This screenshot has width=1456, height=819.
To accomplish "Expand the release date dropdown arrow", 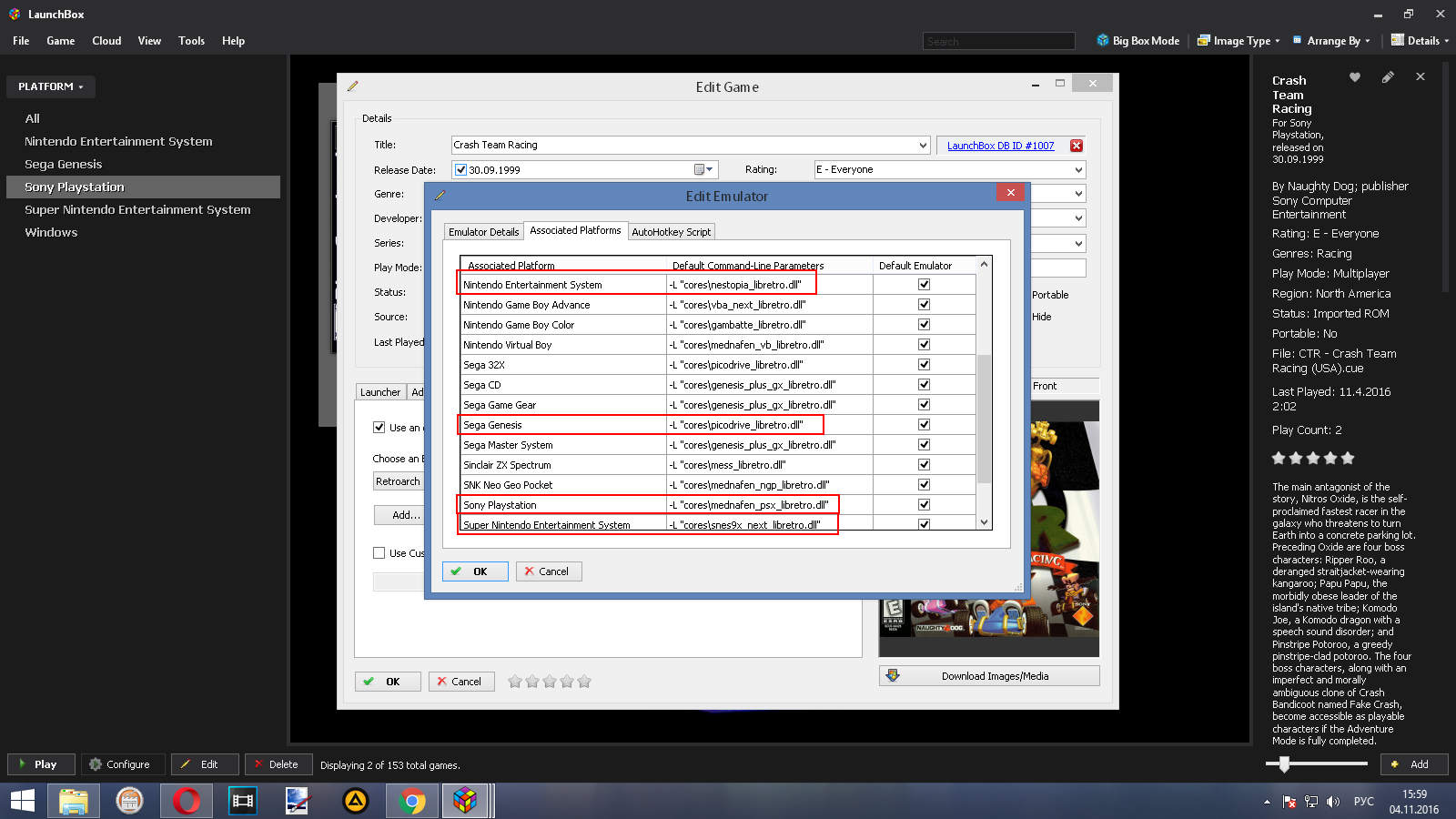I will click(711, 169).
